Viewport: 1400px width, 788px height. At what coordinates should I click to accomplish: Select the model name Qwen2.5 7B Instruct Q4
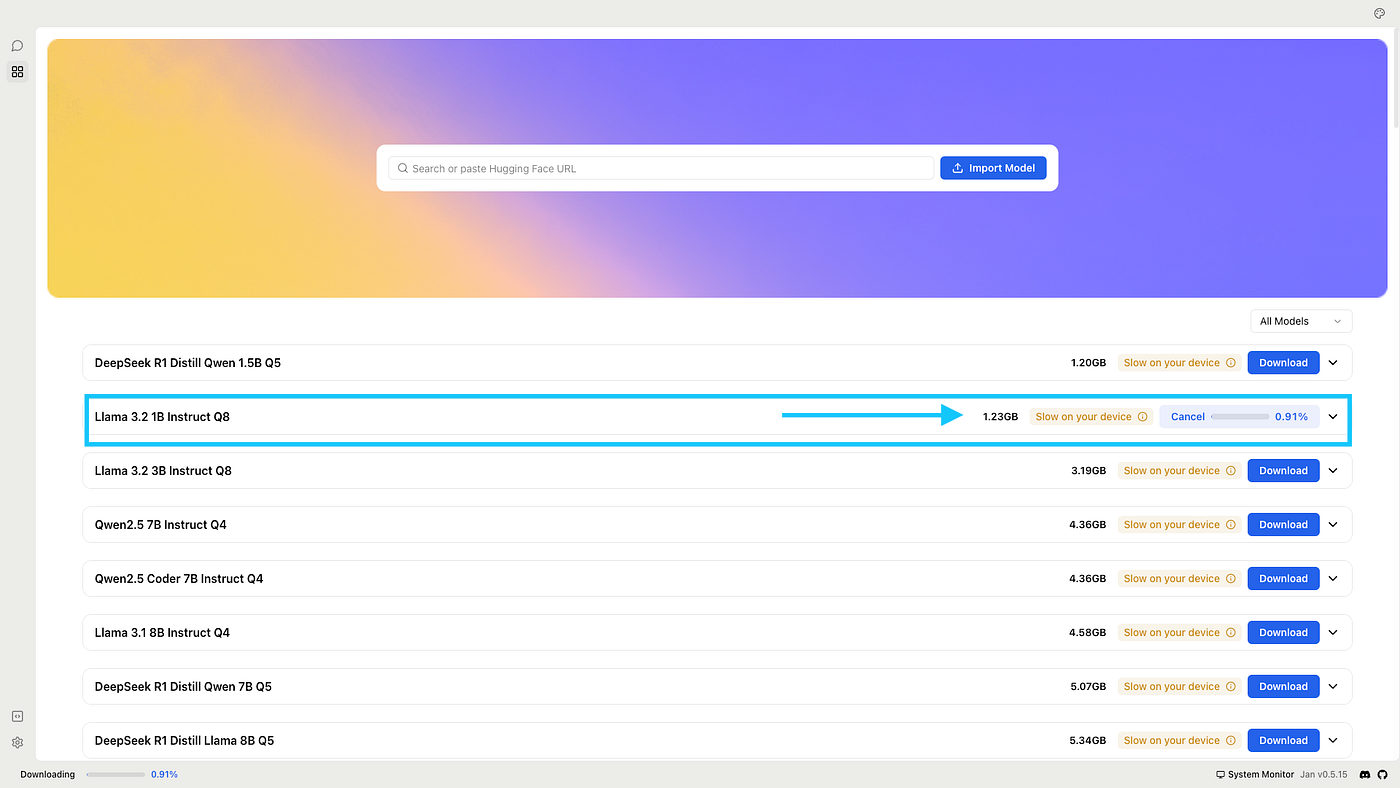coord(161,525)
